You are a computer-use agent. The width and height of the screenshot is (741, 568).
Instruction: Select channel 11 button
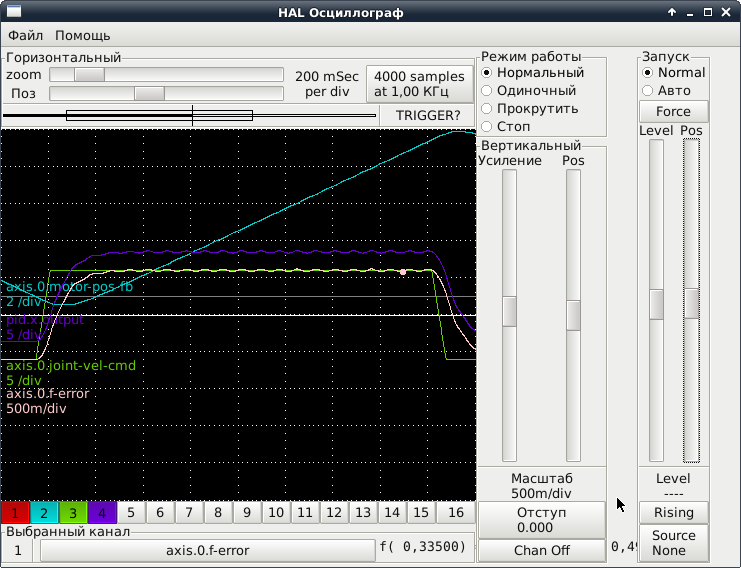coord(305,513)
